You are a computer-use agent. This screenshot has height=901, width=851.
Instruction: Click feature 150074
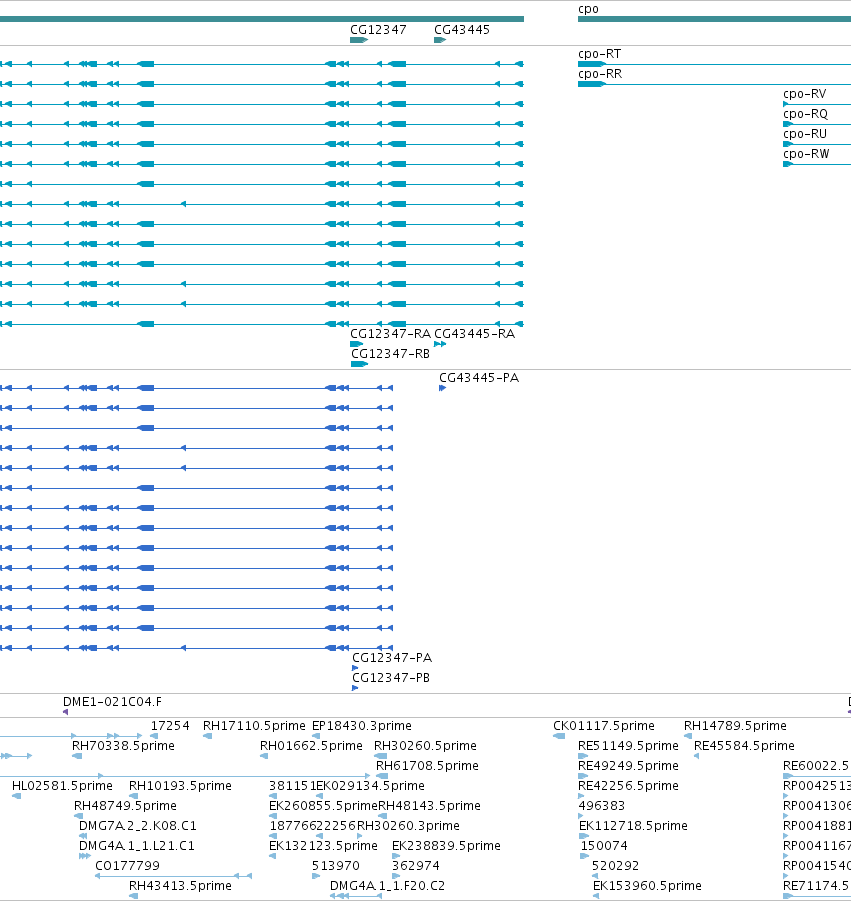604,846
